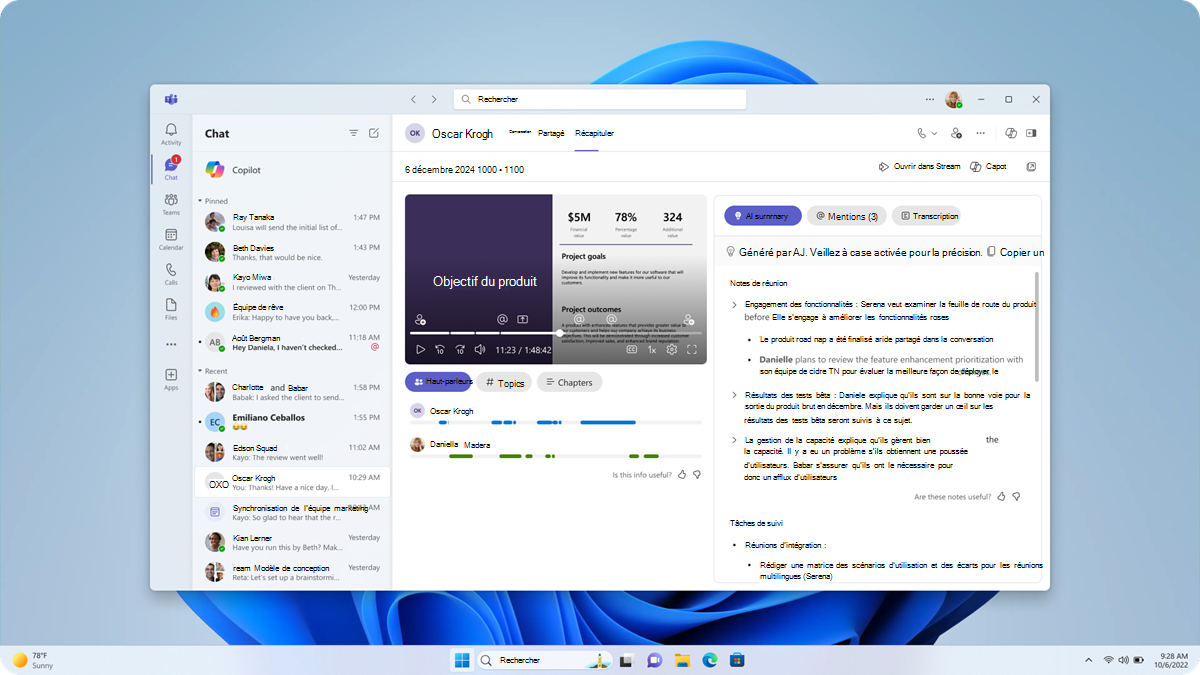Viewport: 1200px width, 675px height.
Task: Mute the recording volume
Action: 480,349
